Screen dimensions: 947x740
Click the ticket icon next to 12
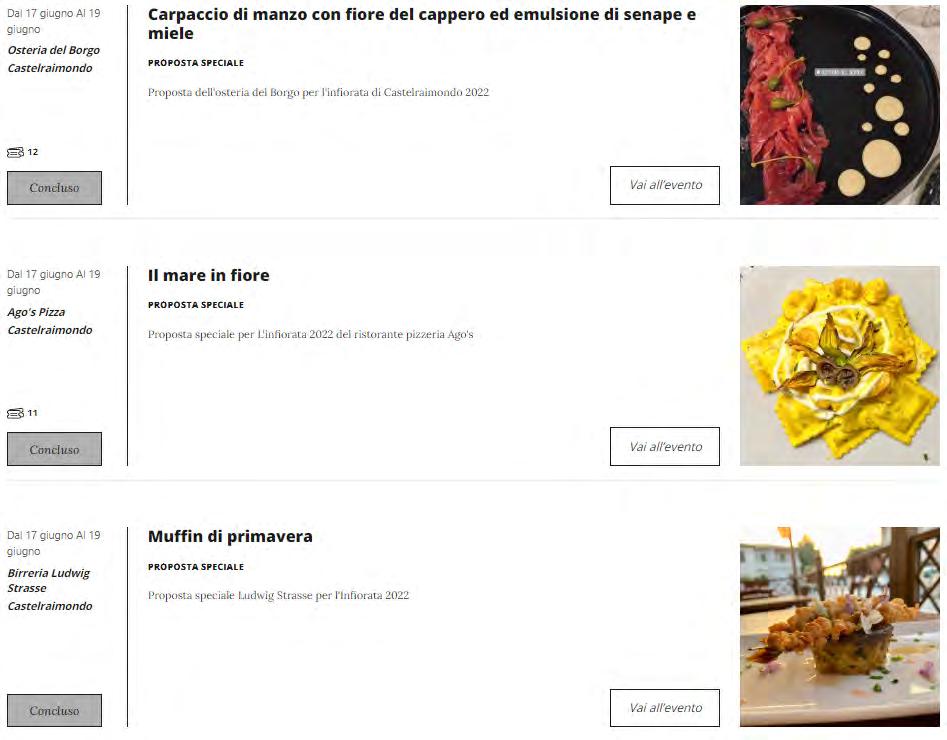(15, 152)
